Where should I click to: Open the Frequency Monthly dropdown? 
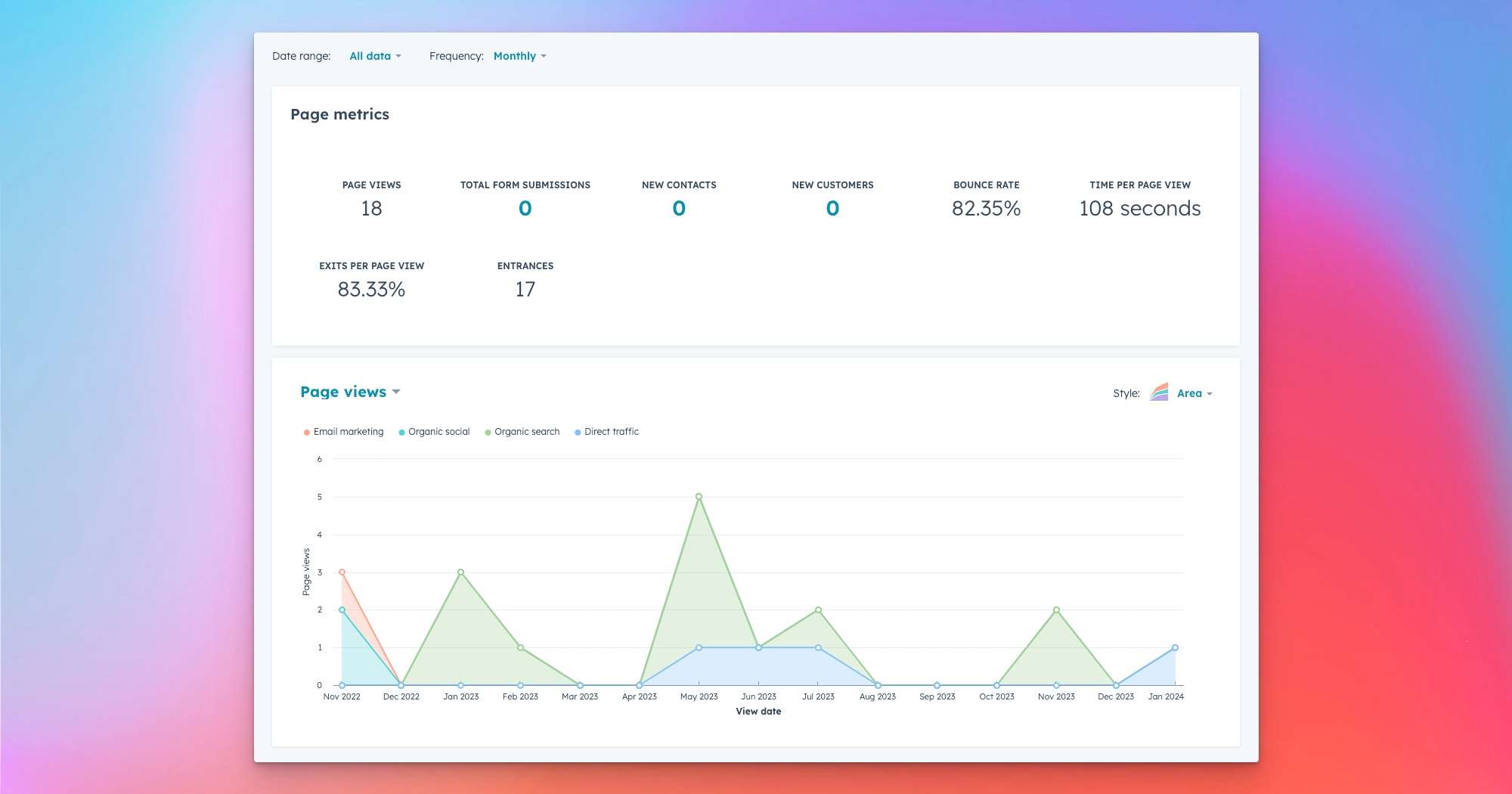pyautogui.click(x=519, y=56)
